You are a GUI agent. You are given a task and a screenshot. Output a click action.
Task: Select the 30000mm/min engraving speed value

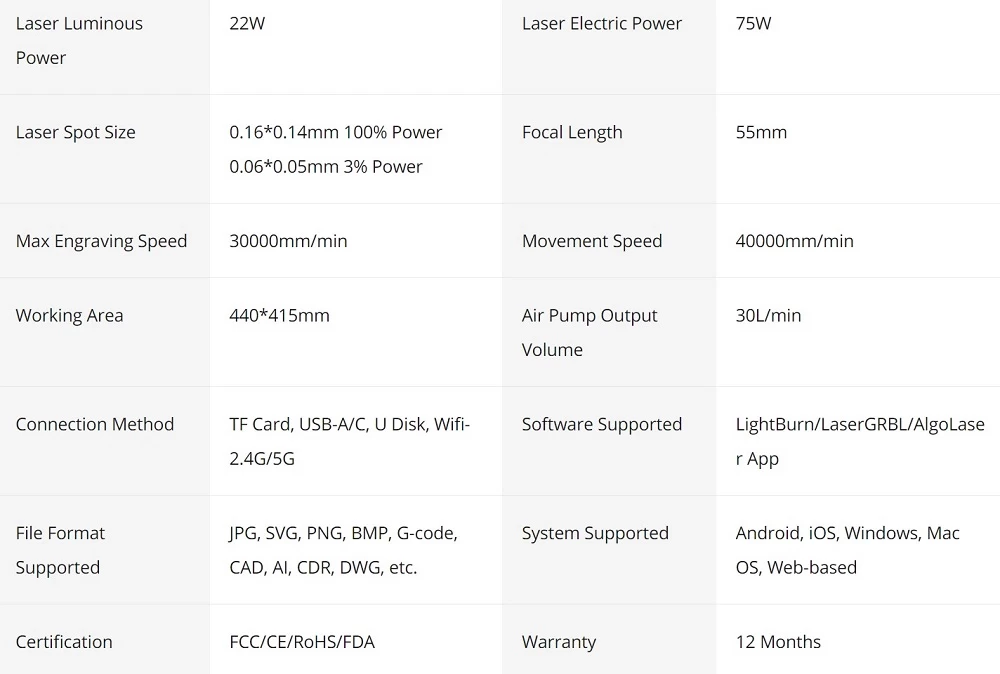click(288, 241)
